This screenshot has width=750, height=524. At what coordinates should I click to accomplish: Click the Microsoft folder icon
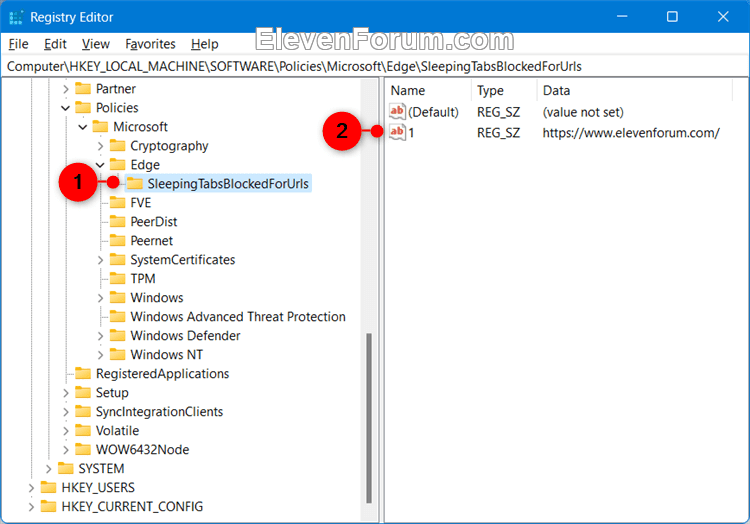pyautogui.click(x=100, y=127)
